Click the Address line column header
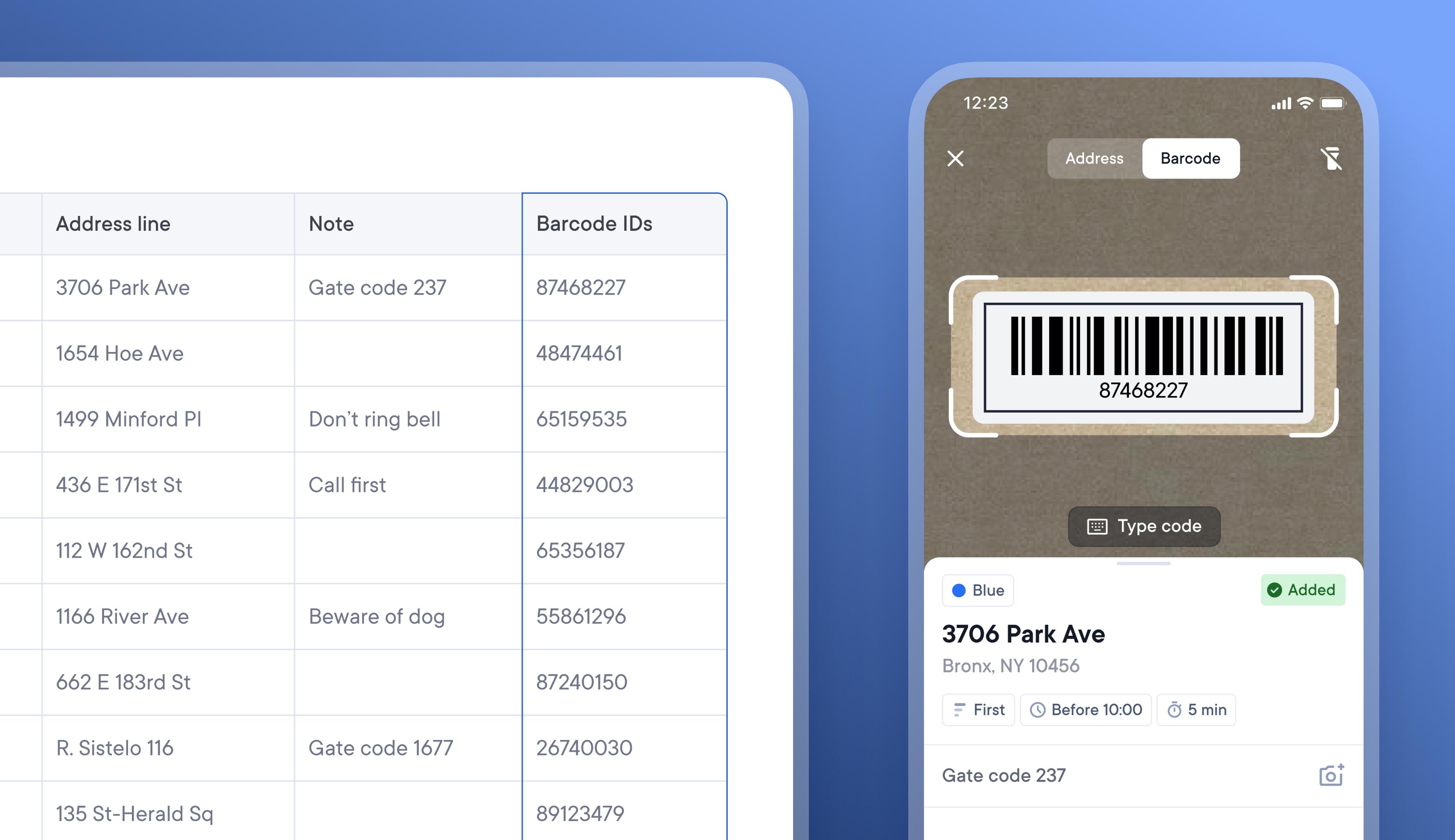 pyautogui.click(x=168, y=224)
